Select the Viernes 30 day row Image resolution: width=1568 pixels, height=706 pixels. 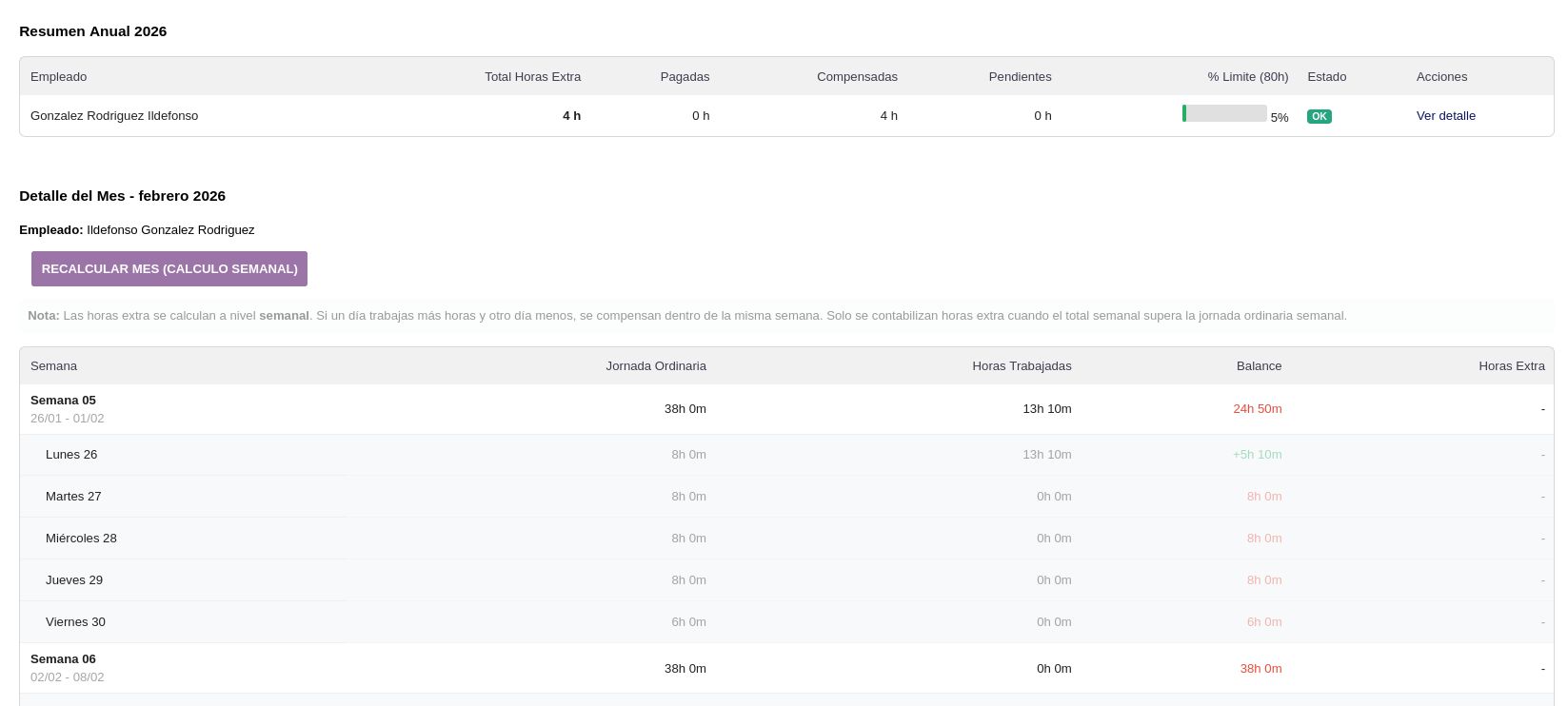tap(75, 622)
